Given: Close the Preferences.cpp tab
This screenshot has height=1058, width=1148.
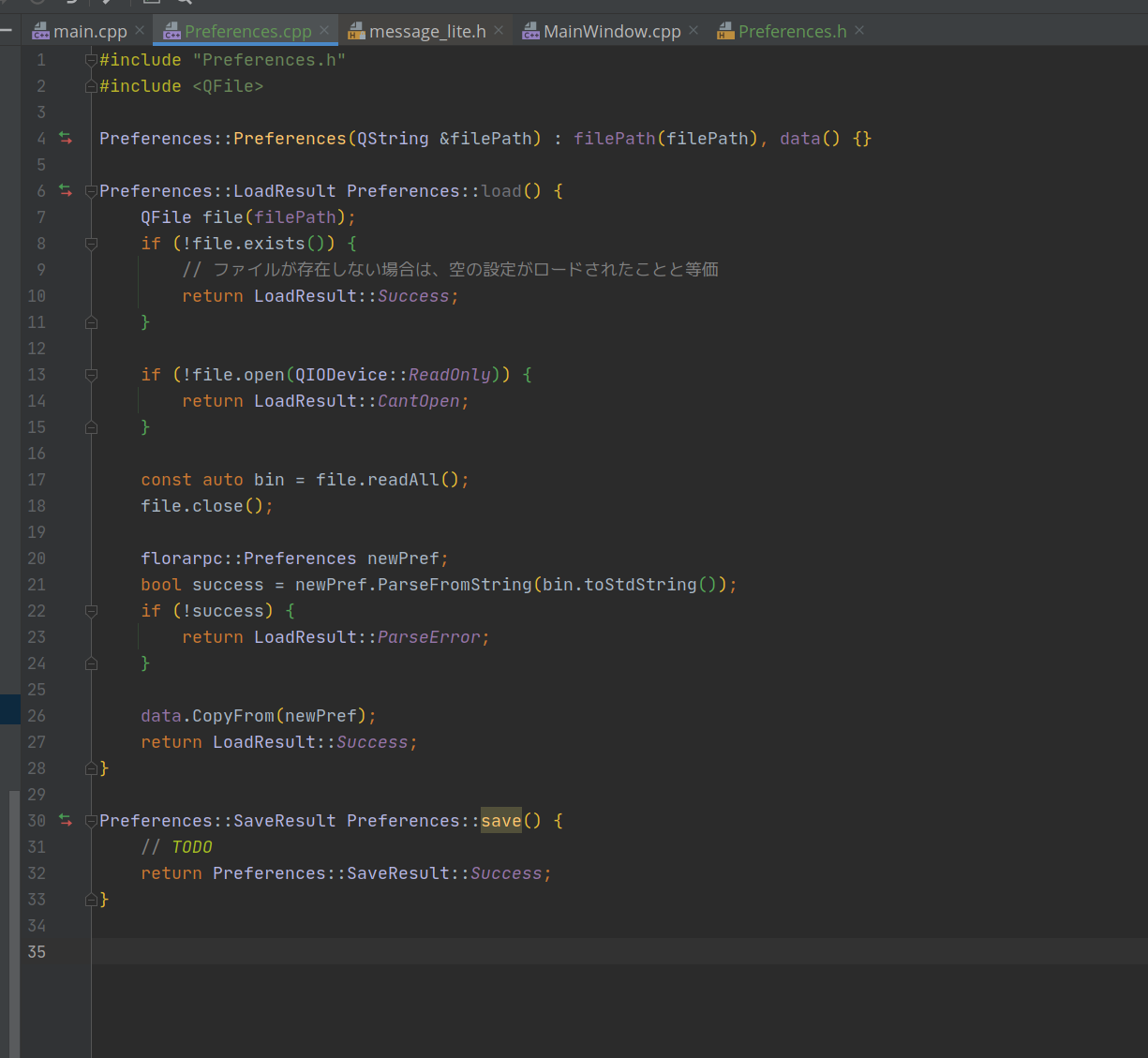Looking at the screenshot, I should coord(324,31).
